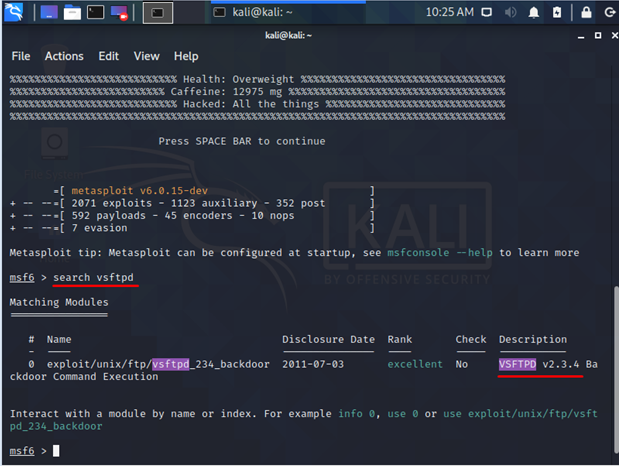Click the show desktop panel icon

coord(49,12)
